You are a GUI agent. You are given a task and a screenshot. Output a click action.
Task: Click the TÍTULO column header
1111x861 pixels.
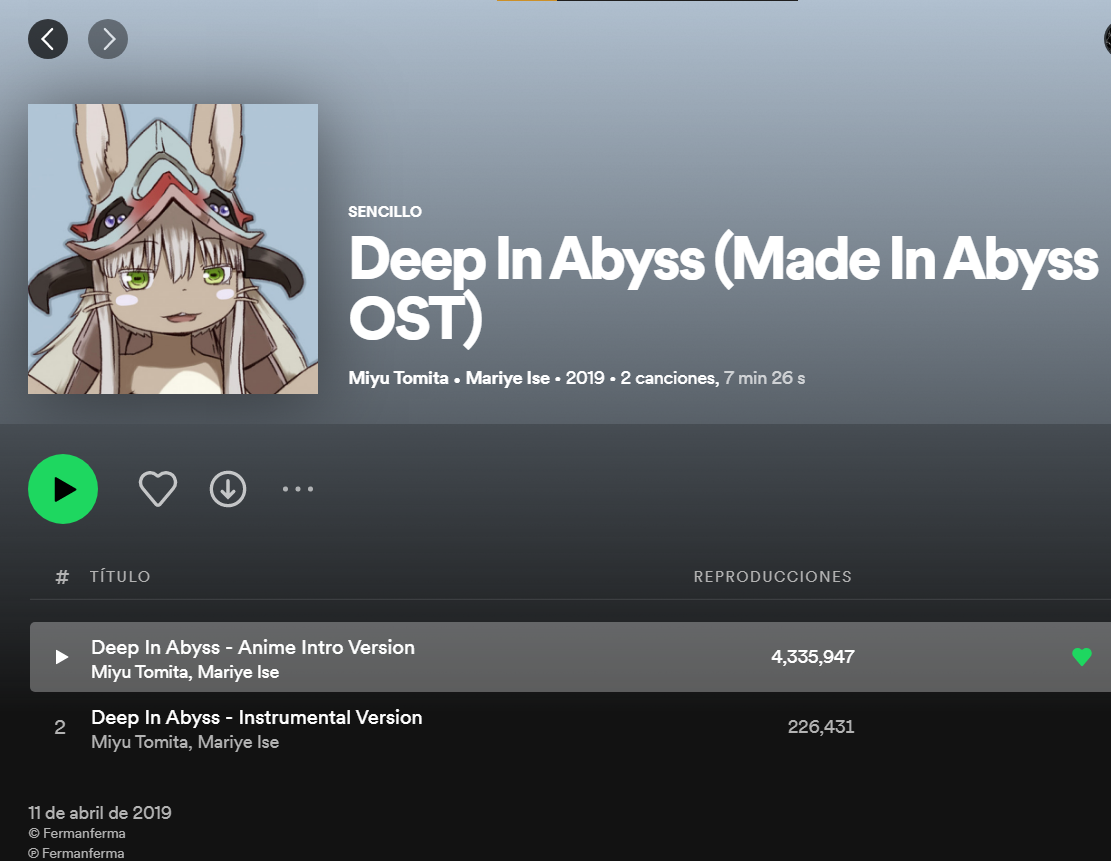coord(120,577)
